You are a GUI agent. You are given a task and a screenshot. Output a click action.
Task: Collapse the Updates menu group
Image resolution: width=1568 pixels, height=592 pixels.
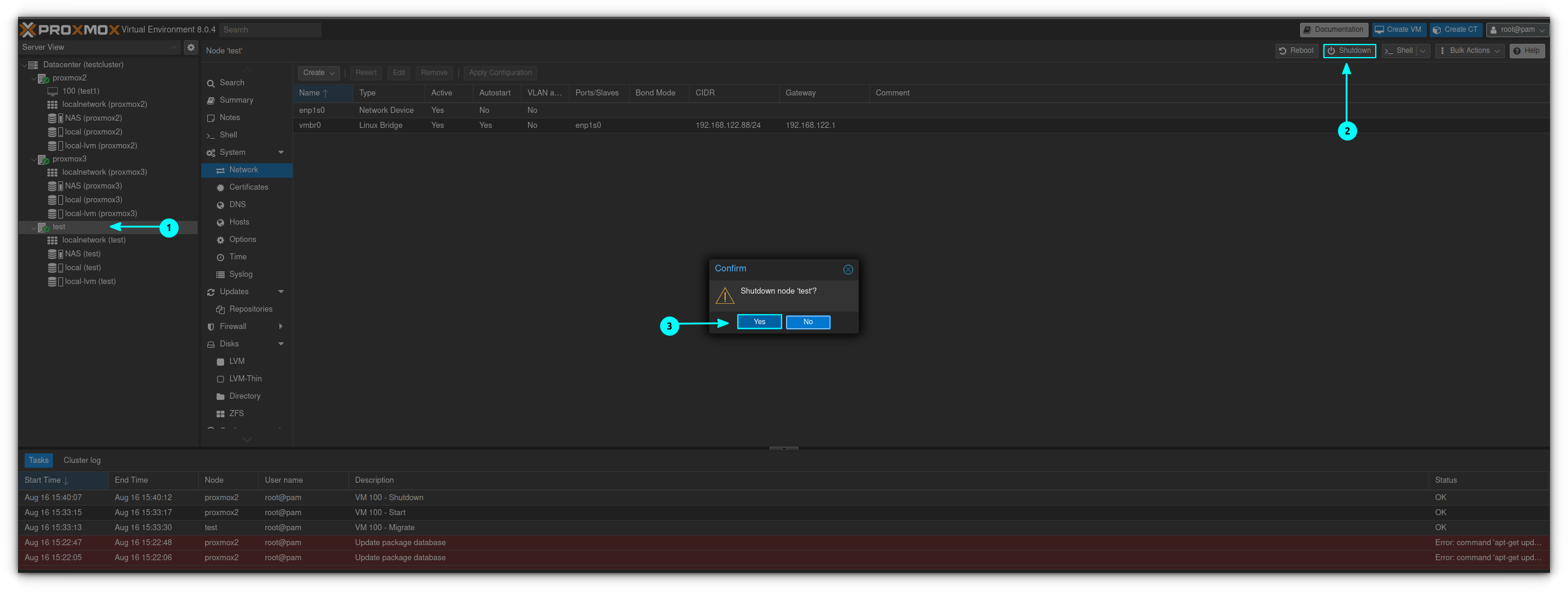click(281, 291)
